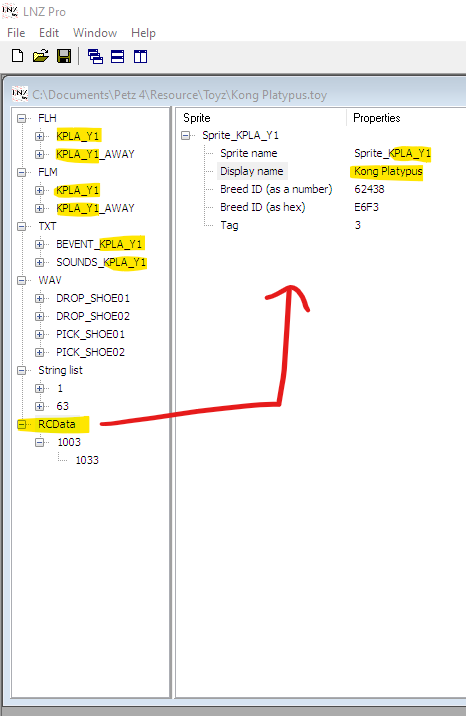Click the Save floppy disk icon

64,56
